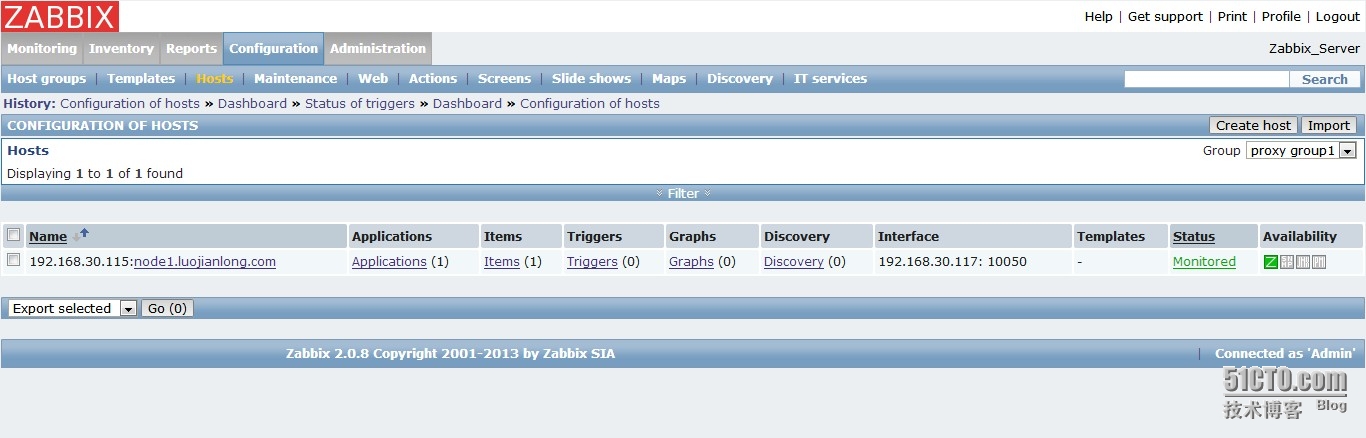
Task: Go to Host groups submenu
Action: (47, 79)
